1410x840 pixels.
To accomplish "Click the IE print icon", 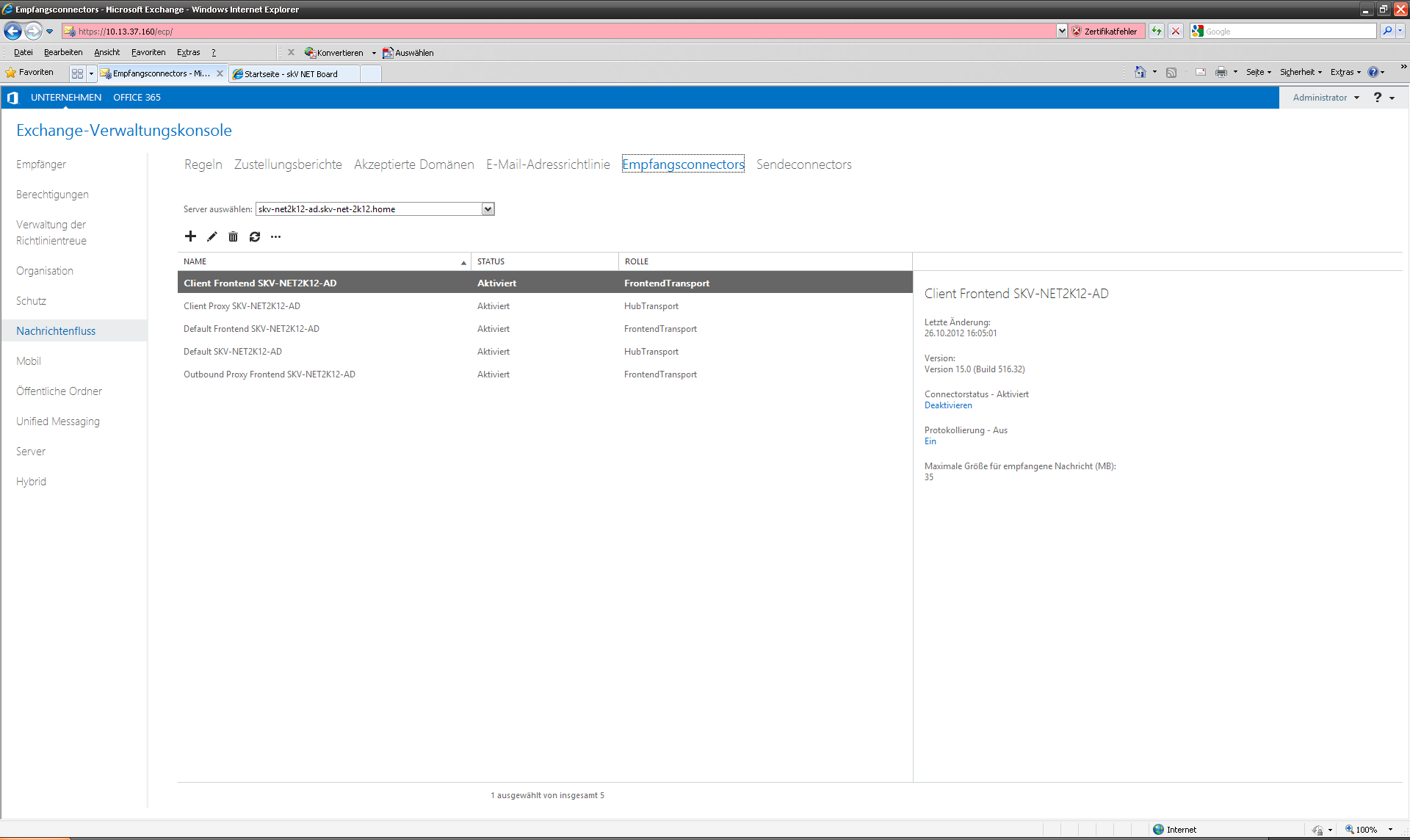I will tap(1221, 72).
